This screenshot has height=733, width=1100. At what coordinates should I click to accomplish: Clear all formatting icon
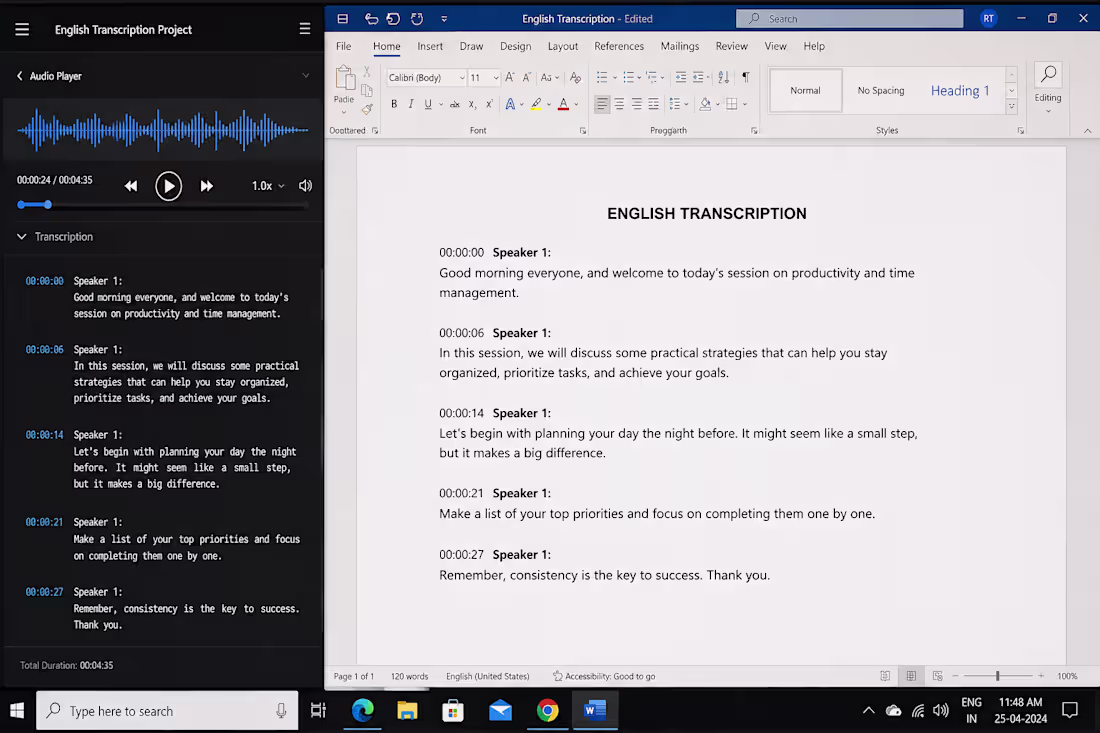[575, 78]
